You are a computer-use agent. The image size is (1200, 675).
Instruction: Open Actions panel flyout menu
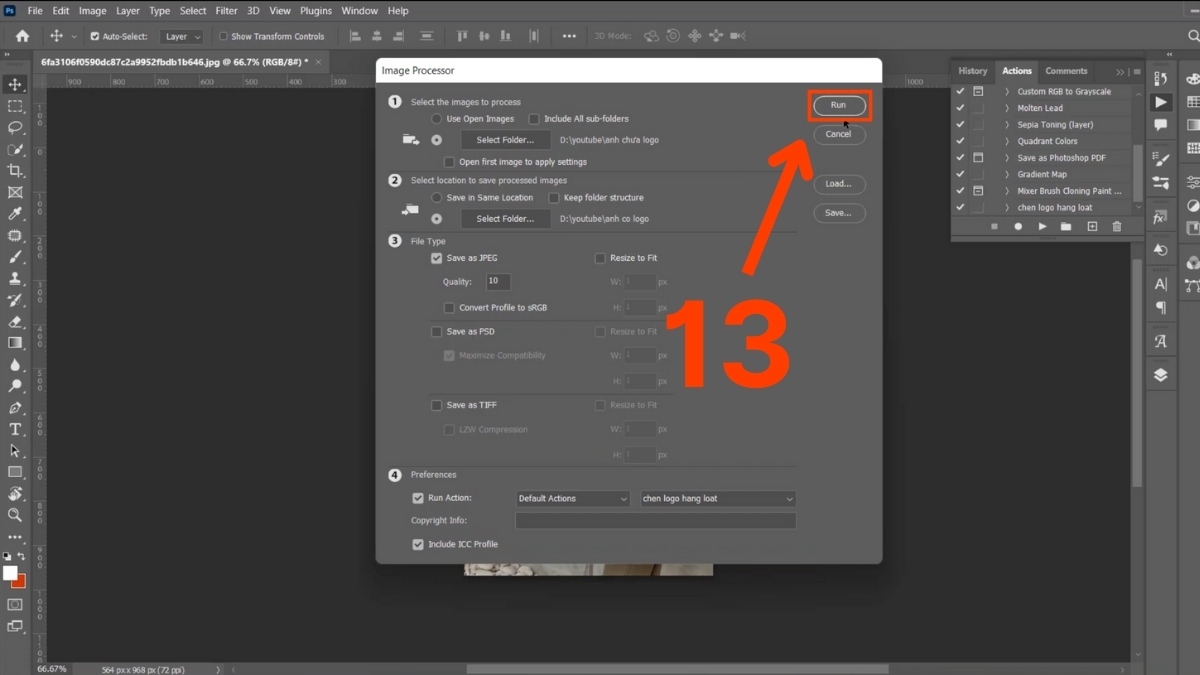point(1137,72)
